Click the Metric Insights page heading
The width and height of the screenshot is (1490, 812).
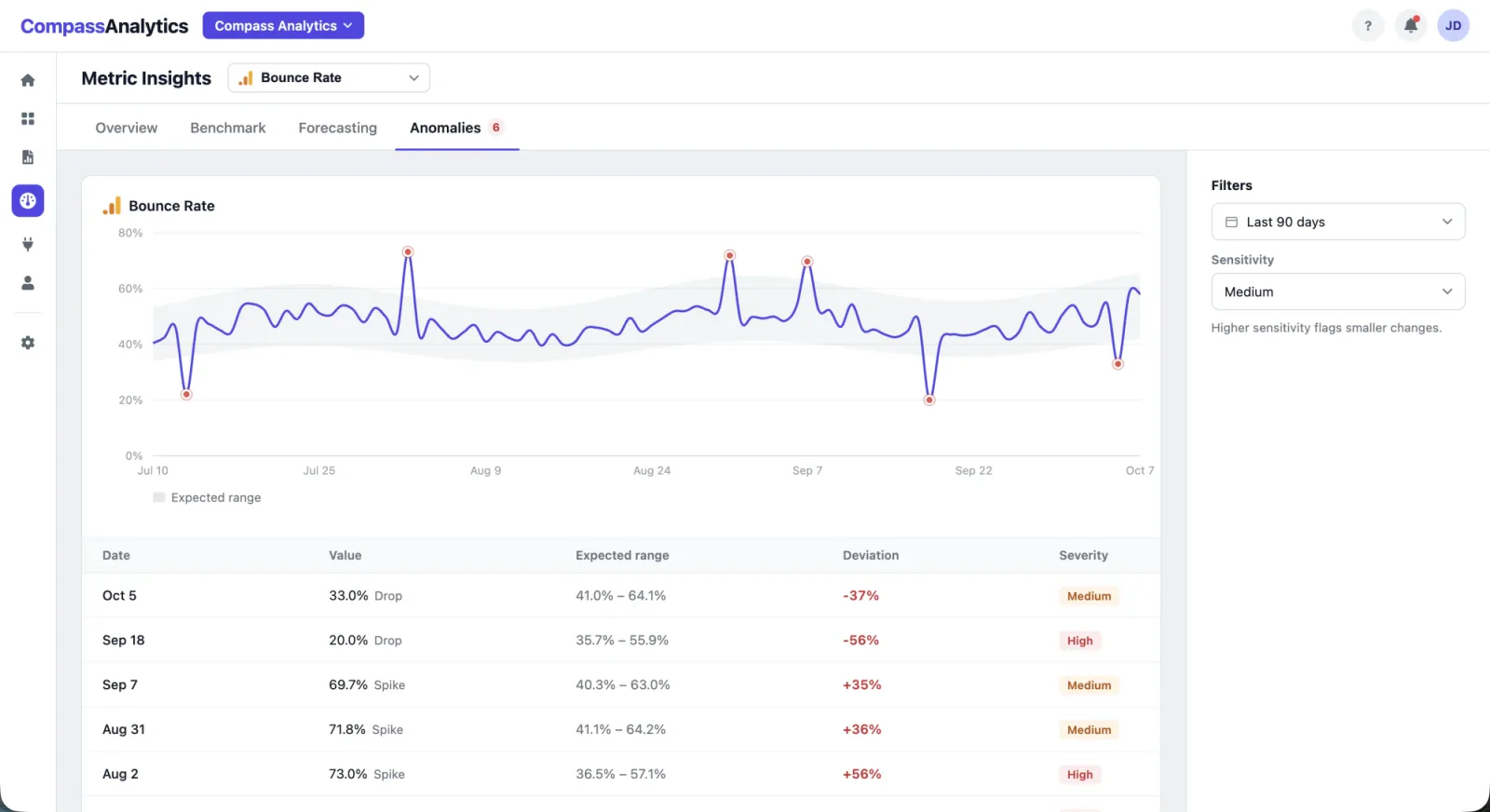point(146,78)
